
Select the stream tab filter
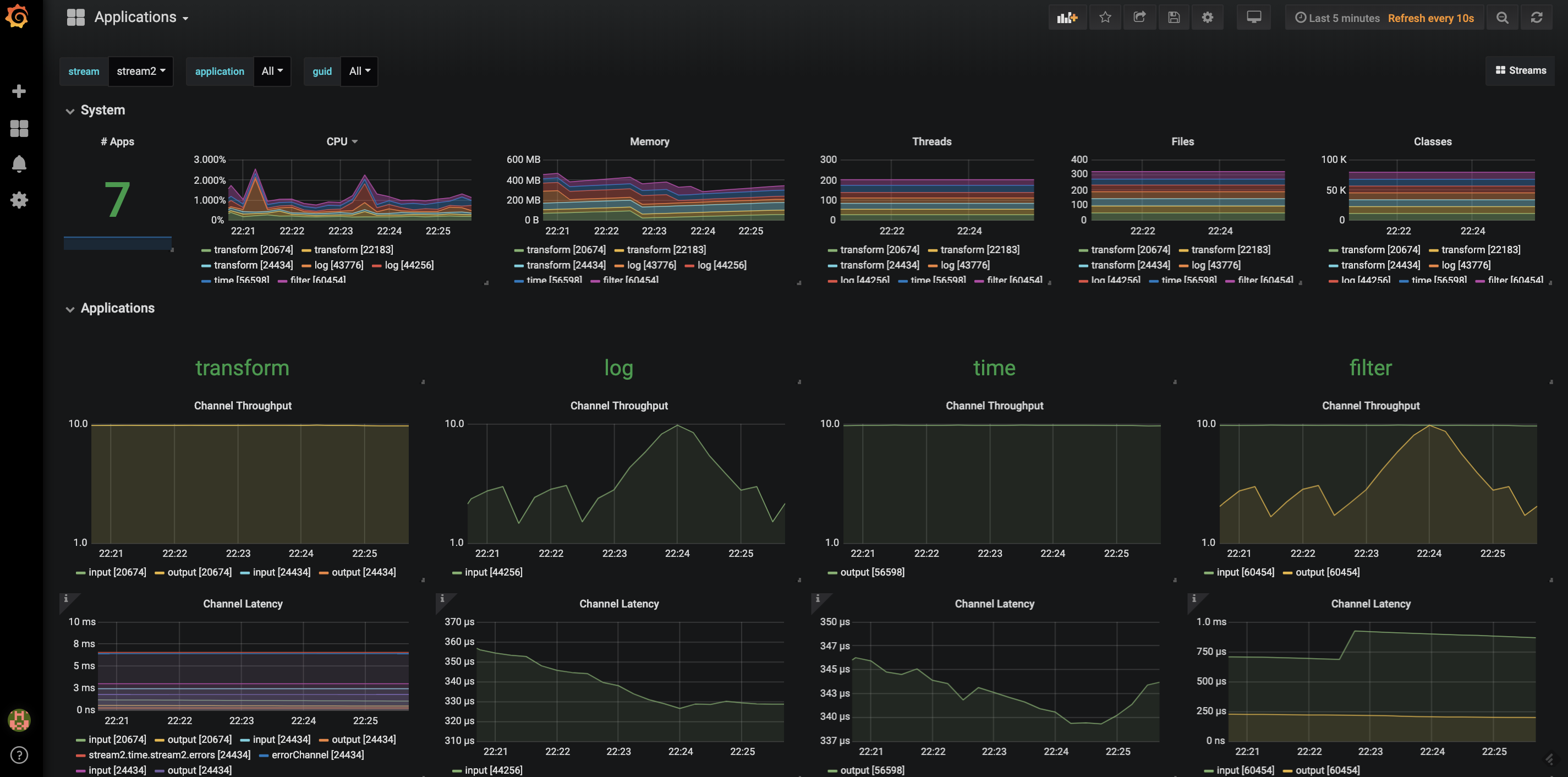pyautogui.click(x=83, y=70)
